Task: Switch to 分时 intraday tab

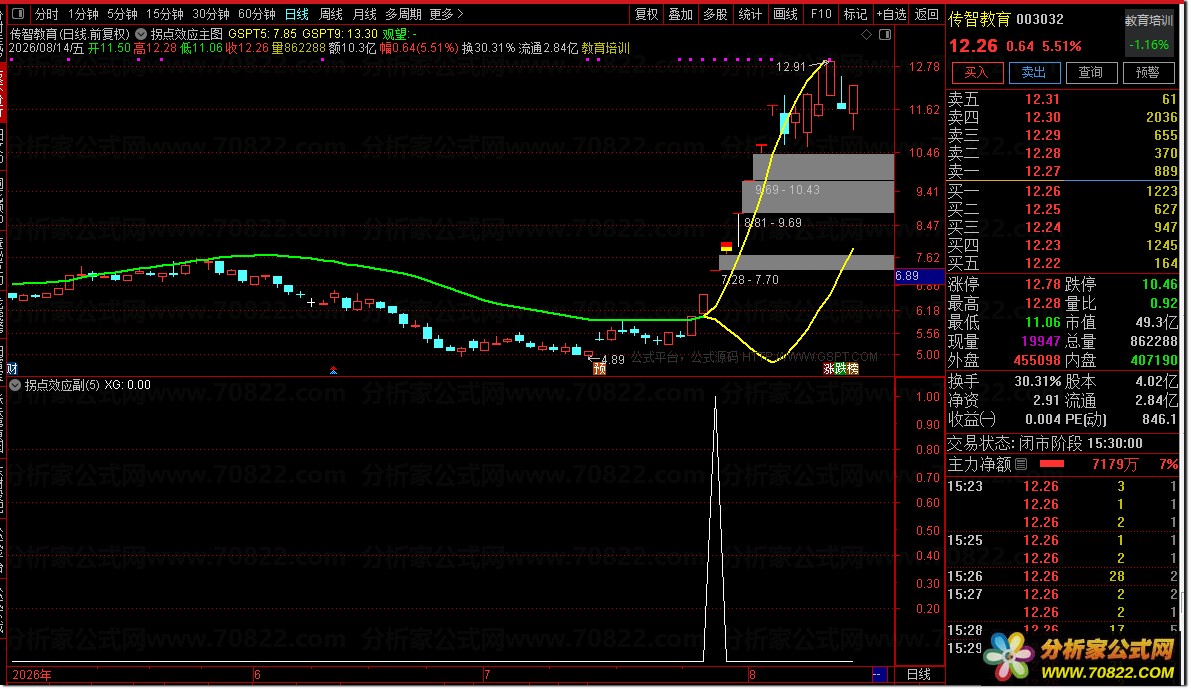Action: [x=46, y=14]
